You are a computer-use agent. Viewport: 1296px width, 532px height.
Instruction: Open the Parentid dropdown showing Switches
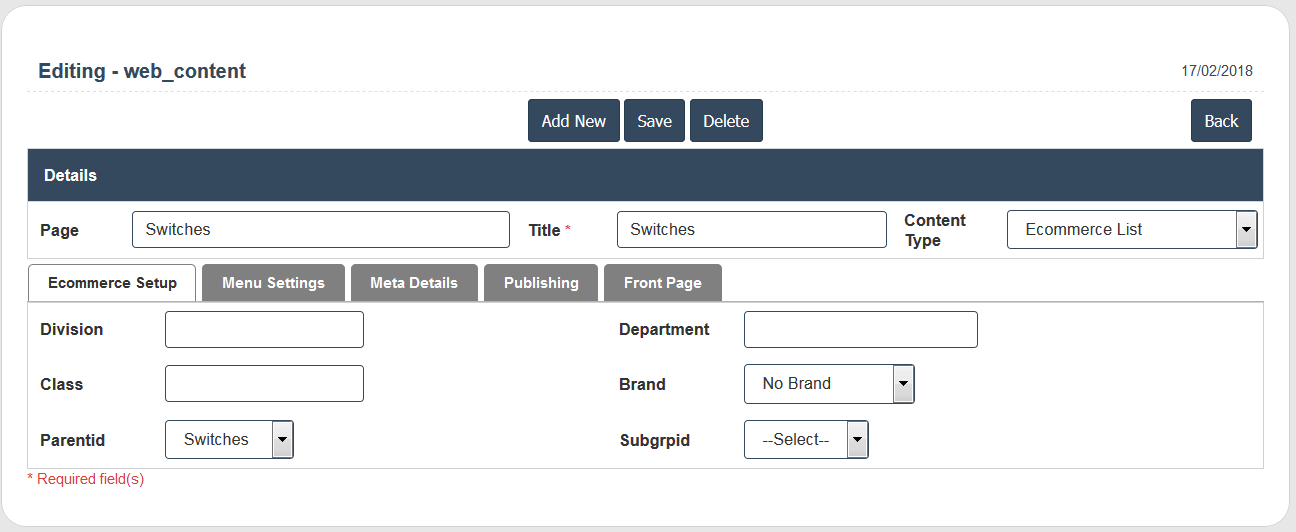tap(229, 440)
